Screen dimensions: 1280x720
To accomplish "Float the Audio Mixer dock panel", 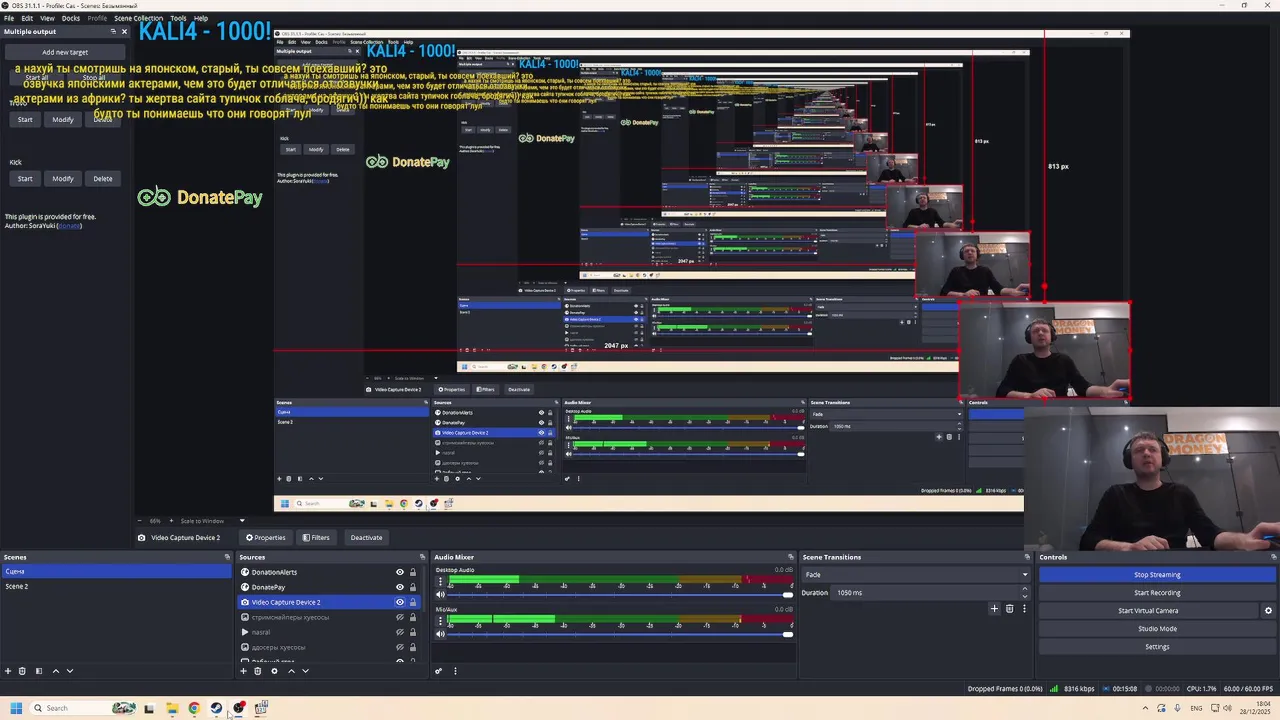I will (x=791, y=557).
